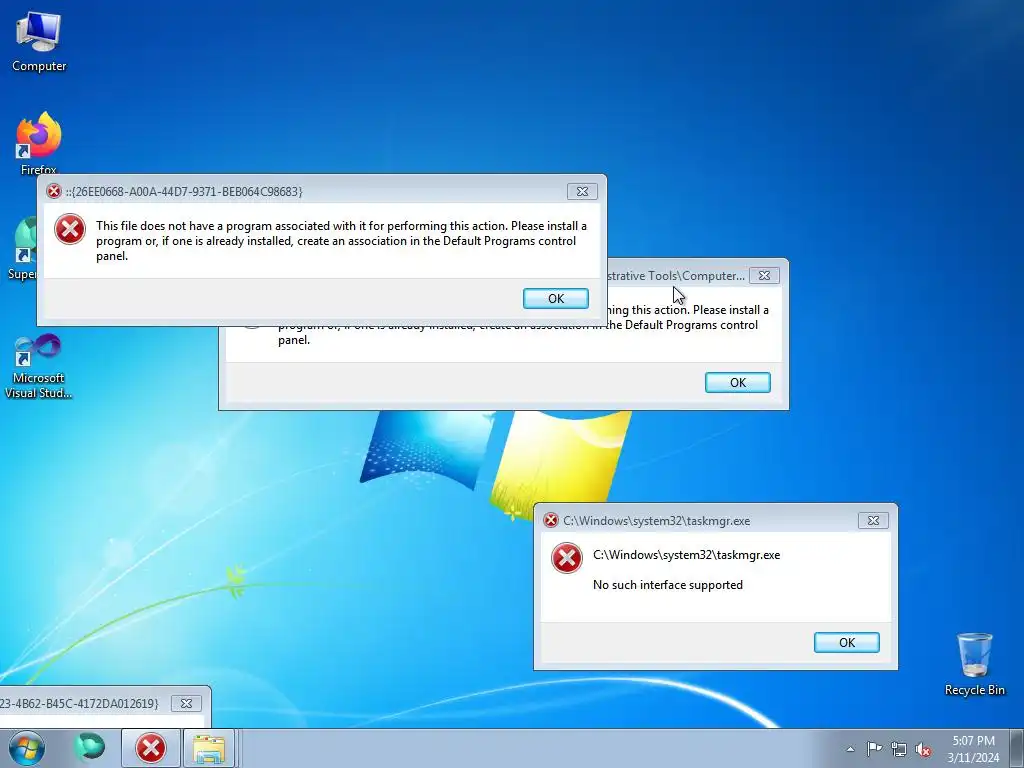Click the "This file does not have a program" message
The height and width of the screenshot is (768, 1024).
341,241
